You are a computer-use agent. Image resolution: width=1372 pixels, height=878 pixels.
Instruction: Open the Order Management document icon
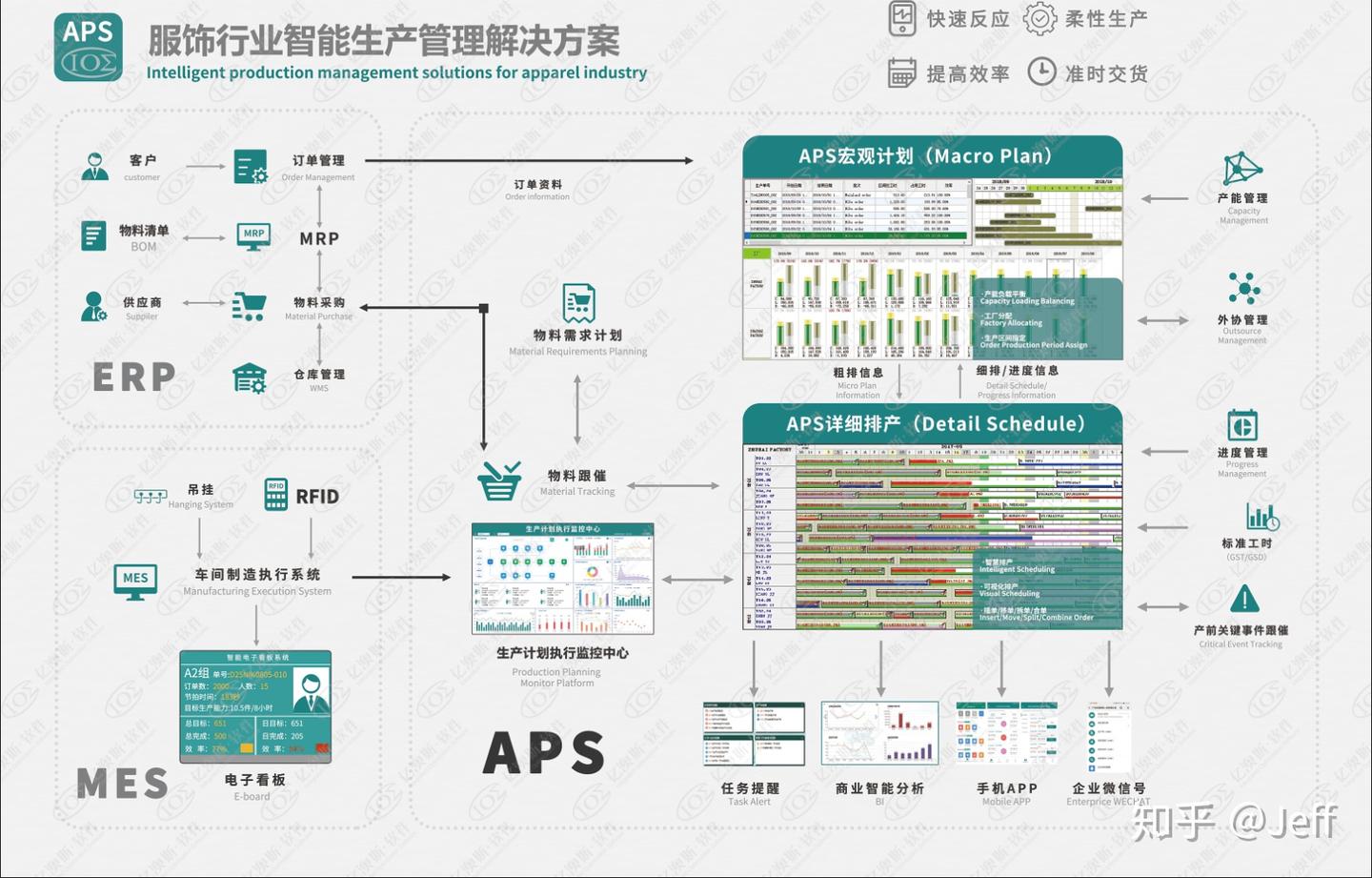click(250, 166)
